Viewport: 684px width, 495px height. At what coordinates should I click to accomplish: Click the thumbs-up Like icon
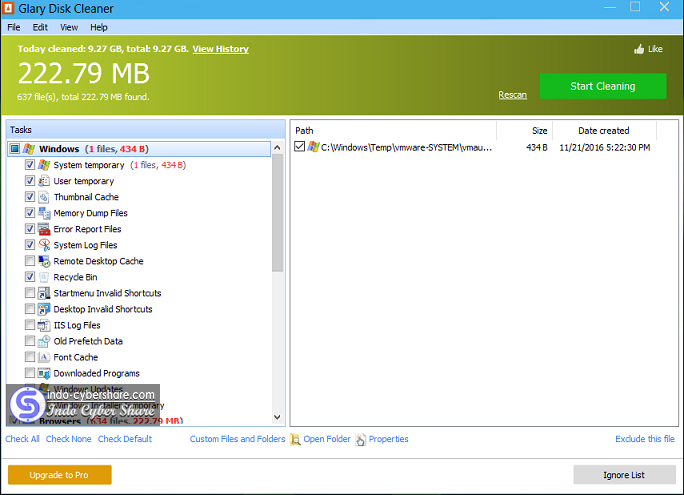click(639, 49)
